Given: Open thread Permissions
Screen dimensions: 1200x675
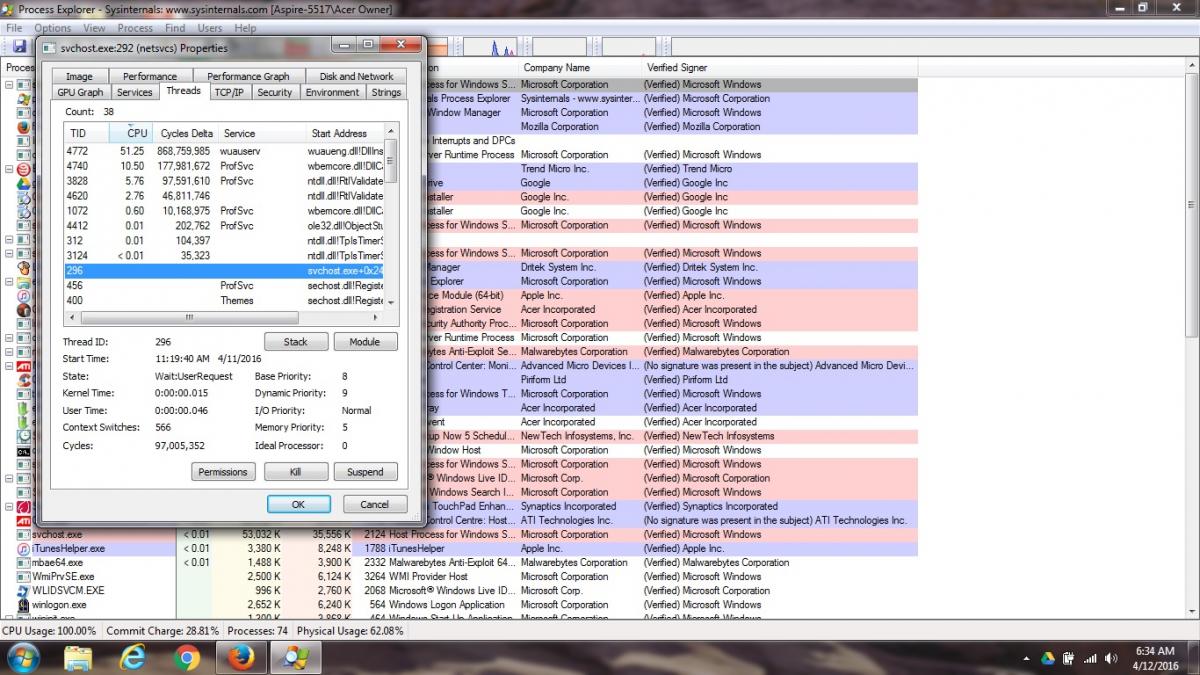Looking at the screenshot, I should [223, 472].
